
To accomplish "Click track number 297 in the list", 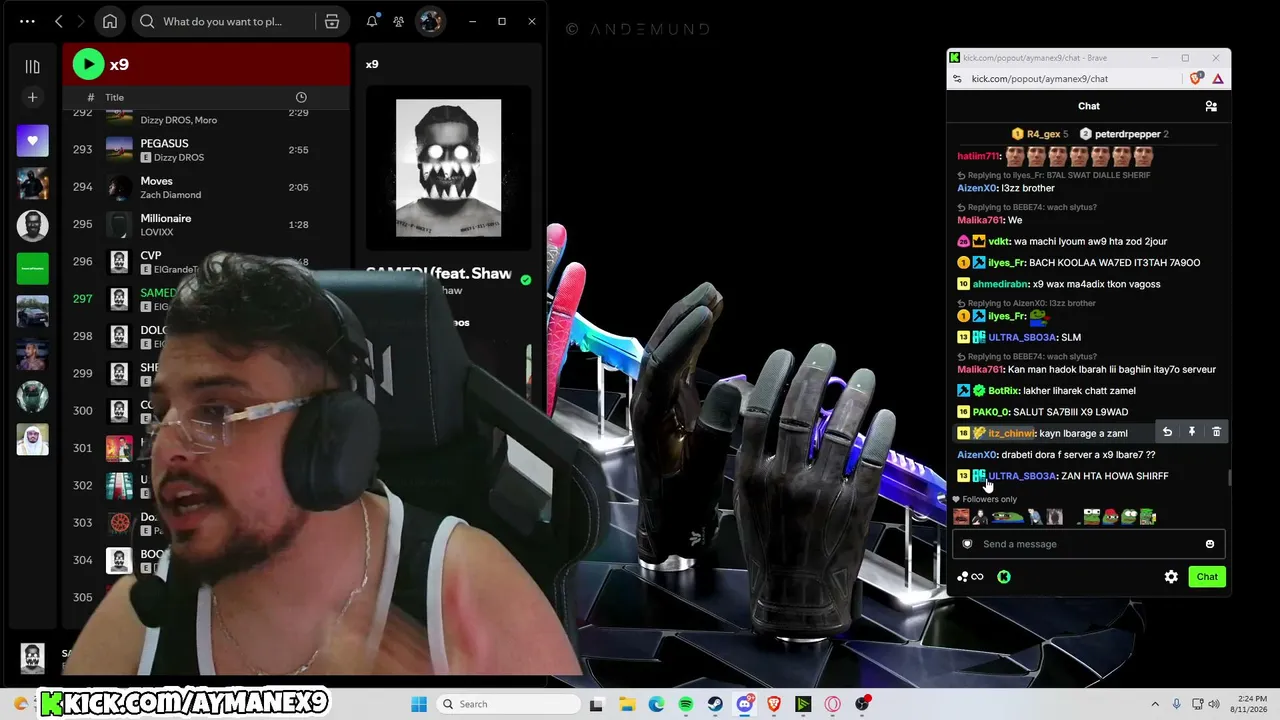I will pyautogui.click(x=82, y=298).
